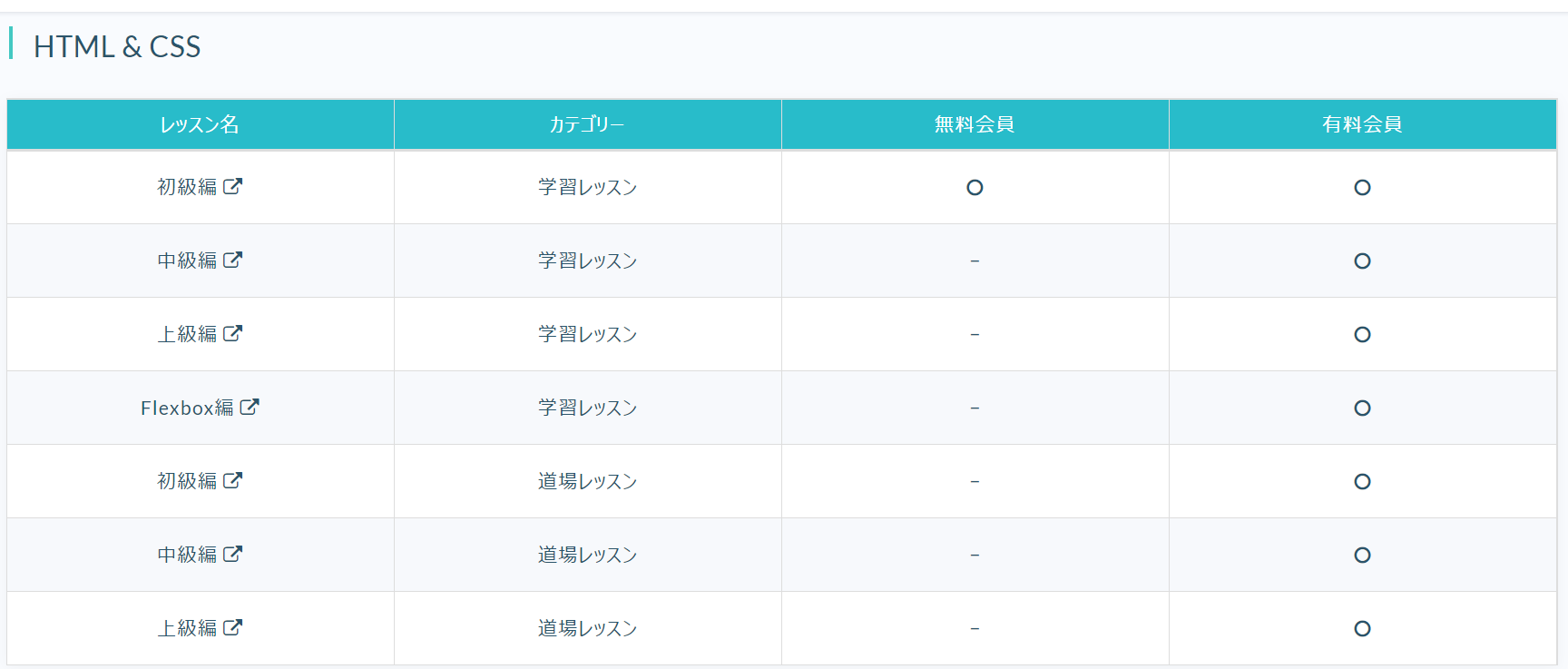Image resolution: width=1568 pixels, height=669 pixels.
Task: Click the HTML & CSS section heading
Action: 117,46
